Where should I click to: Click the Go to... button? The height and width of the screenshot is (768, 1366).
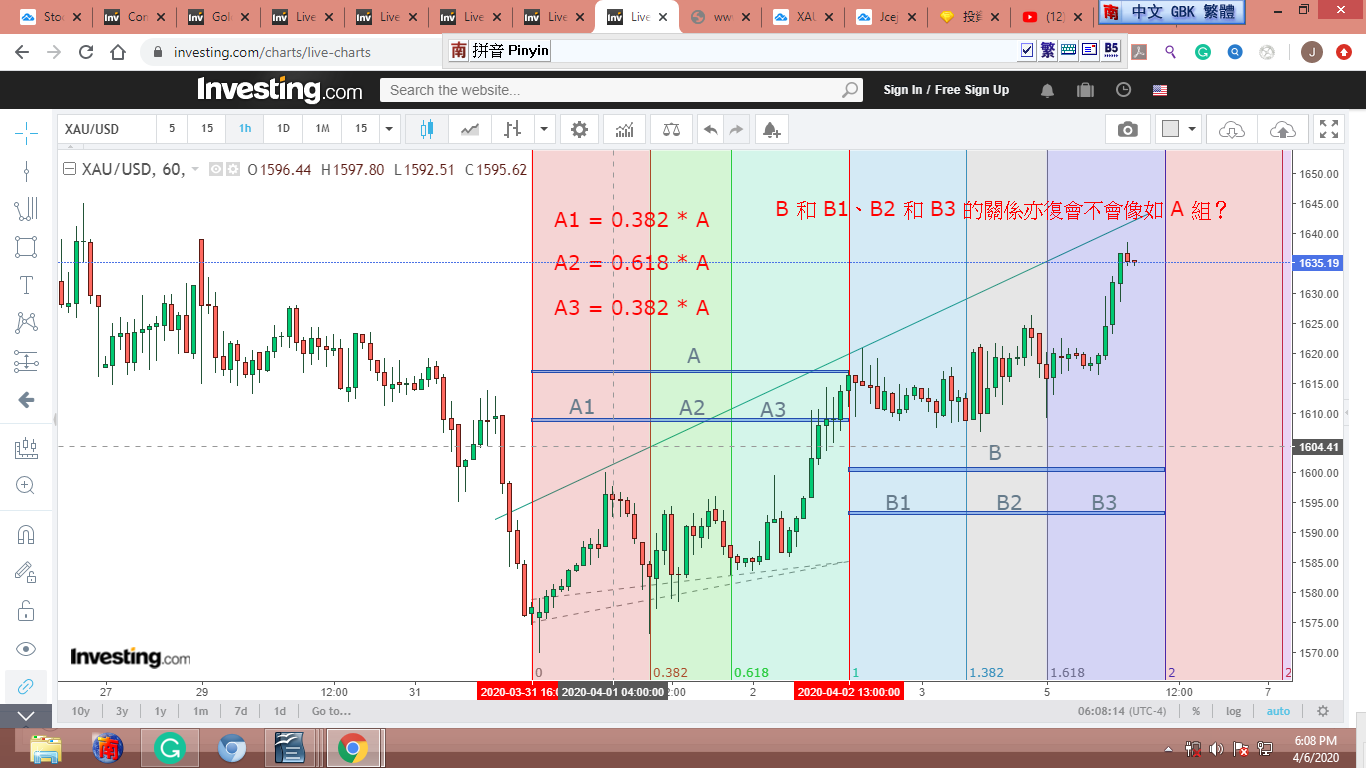coord(331,711)
